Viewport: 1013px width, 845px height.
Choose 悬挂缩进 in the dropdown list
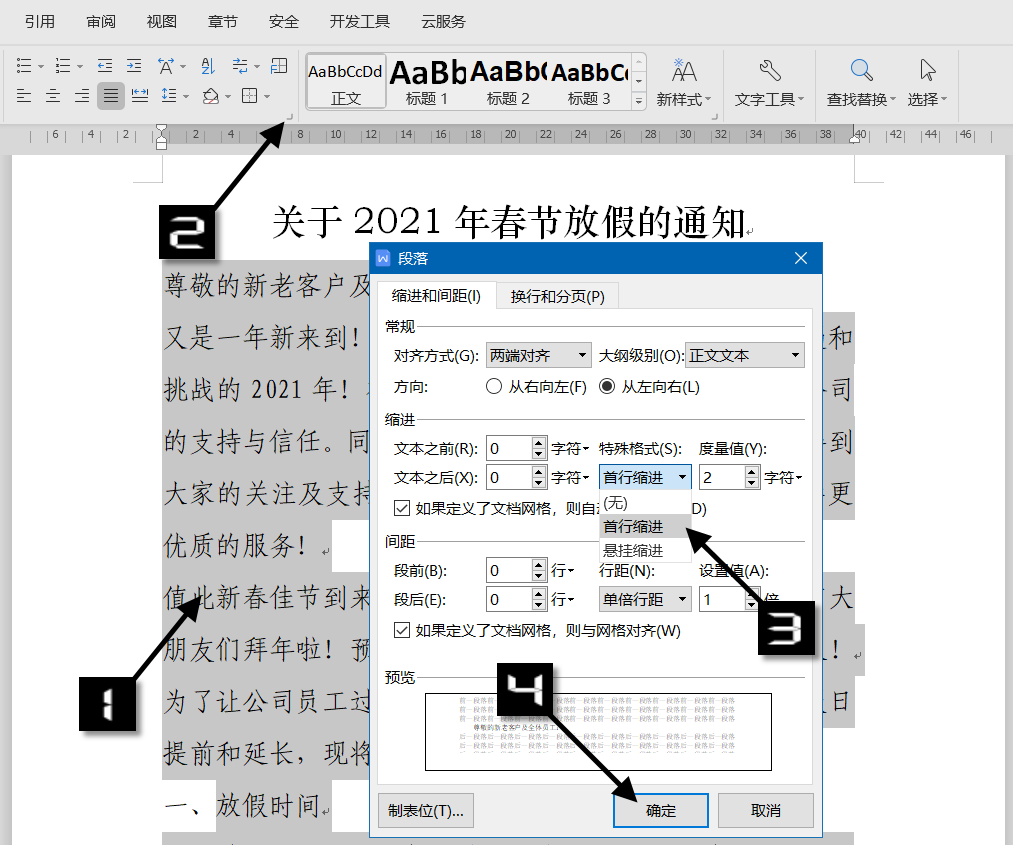[645, 550]
